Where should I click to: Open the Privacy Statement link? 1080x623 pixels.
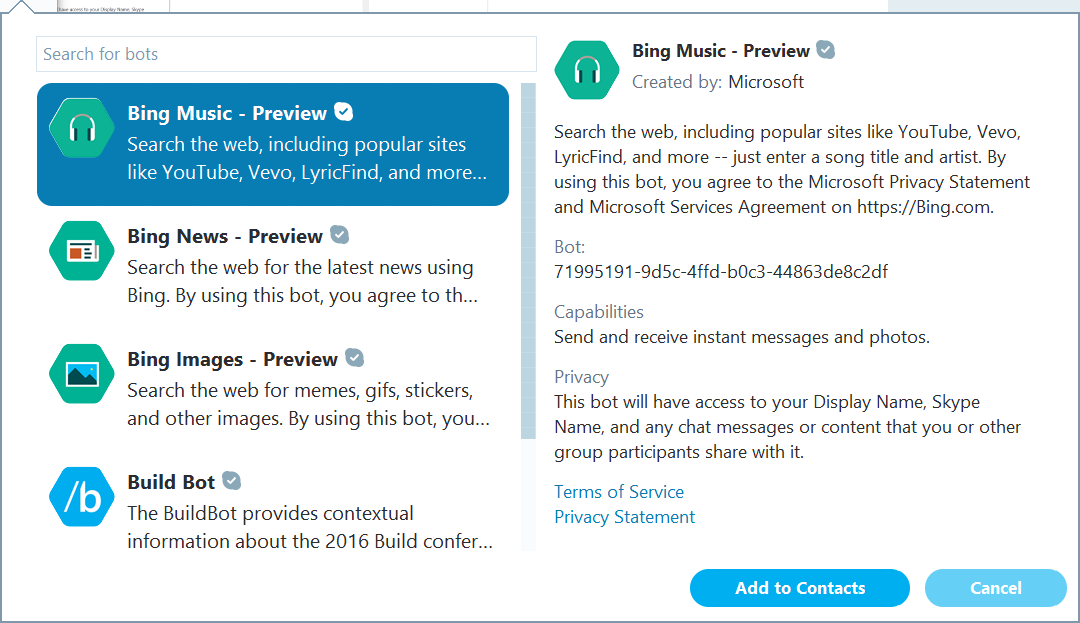click(625, 517)
